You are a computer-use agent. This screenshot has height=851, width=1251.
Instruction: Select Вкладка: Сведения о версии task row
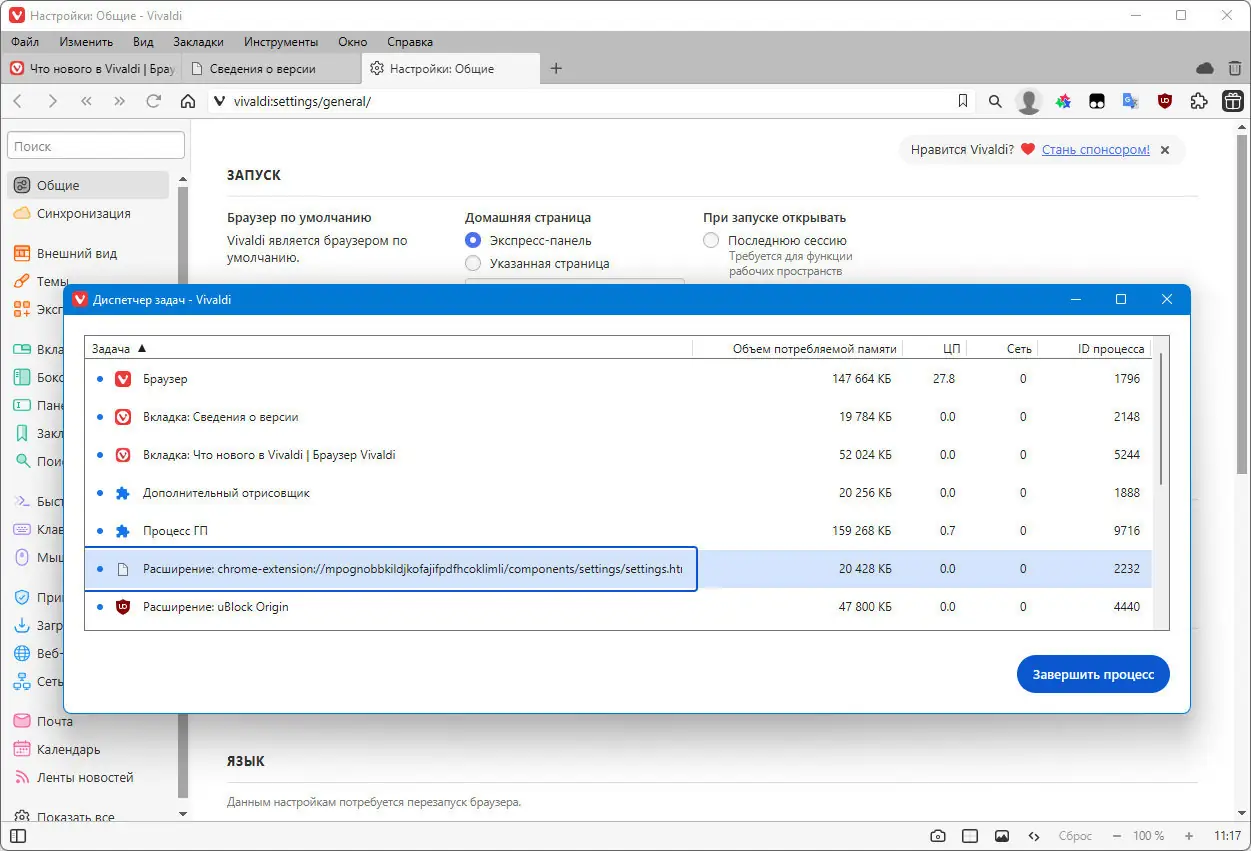click(x=618, y=417)
